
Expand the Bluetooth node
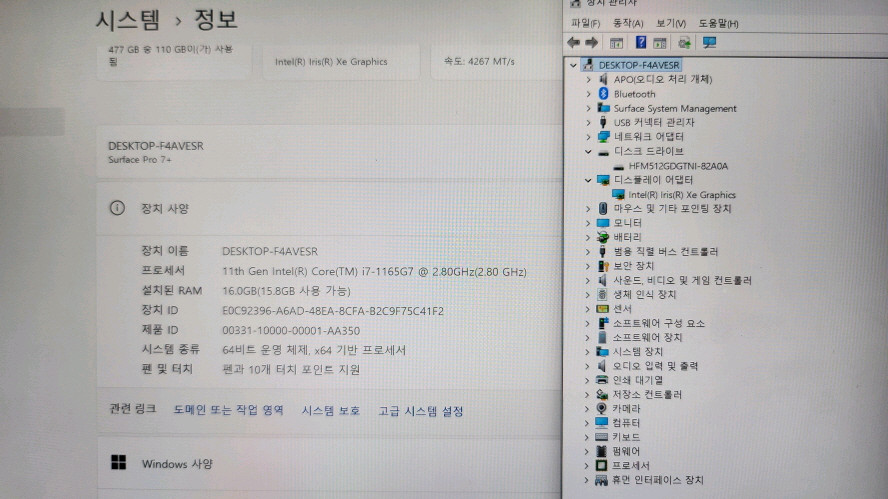[x=588, y=93]
